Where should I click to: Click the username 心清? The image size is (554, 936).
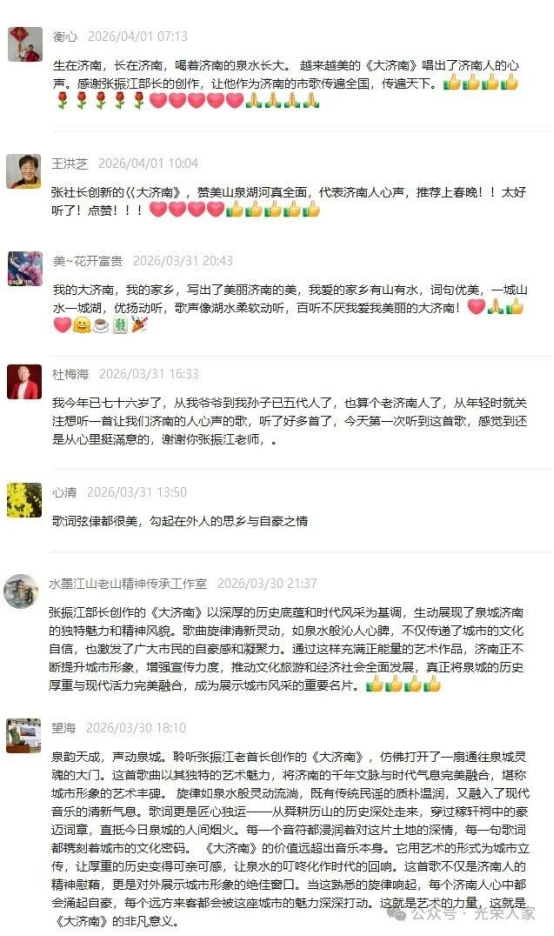pos(64,492)
